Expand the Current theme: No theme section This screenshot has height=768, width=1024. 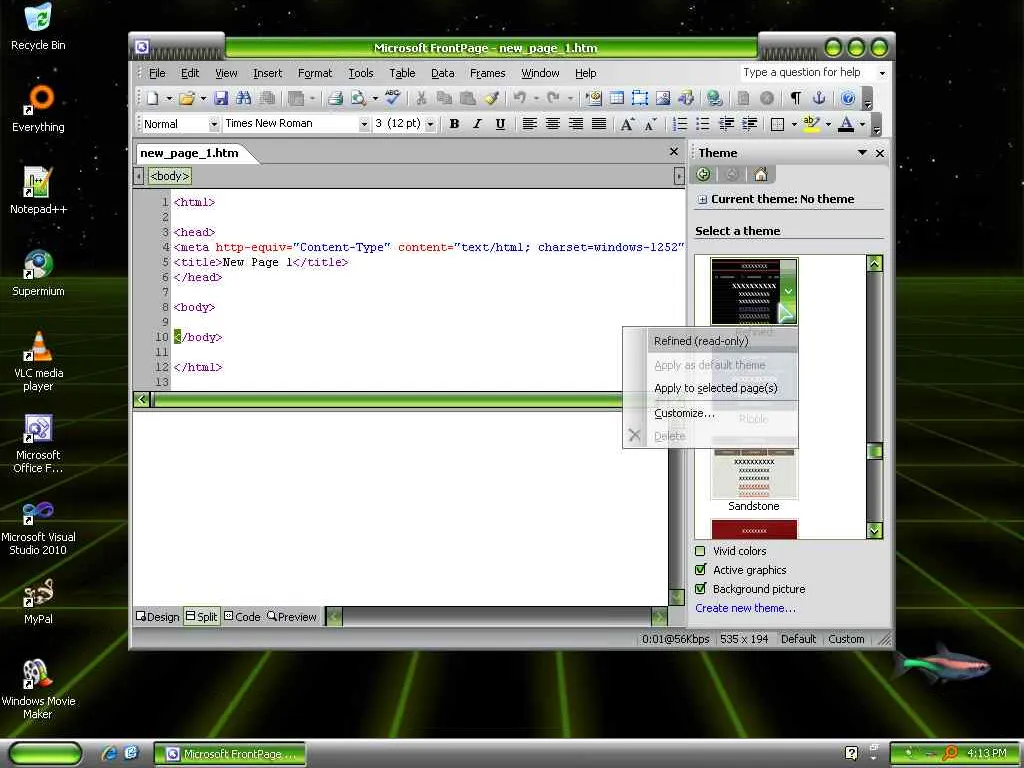pyautogui.click(x=702, y=199)
